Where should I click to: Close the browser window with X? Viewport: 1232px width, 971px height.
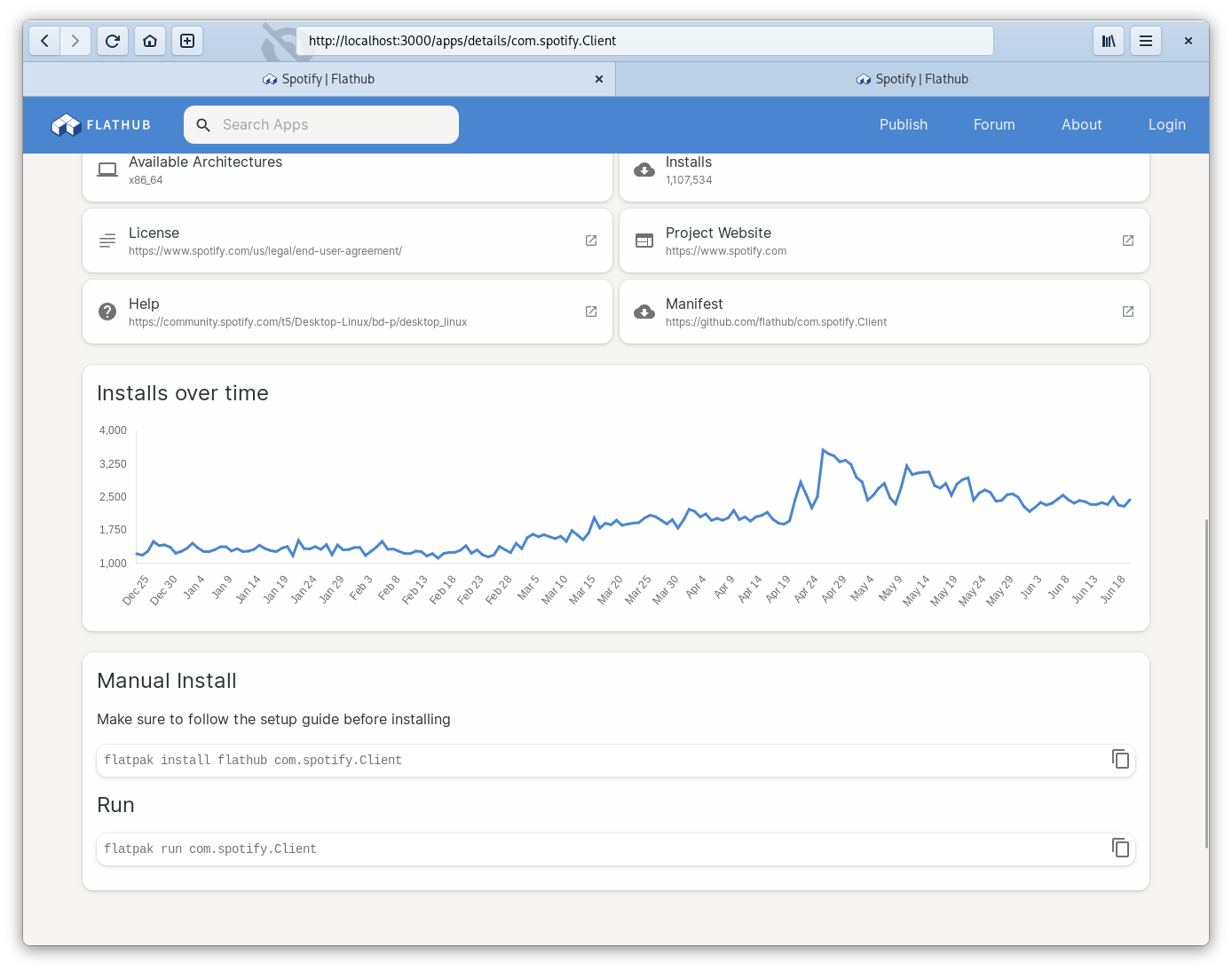coord(1189,41)
